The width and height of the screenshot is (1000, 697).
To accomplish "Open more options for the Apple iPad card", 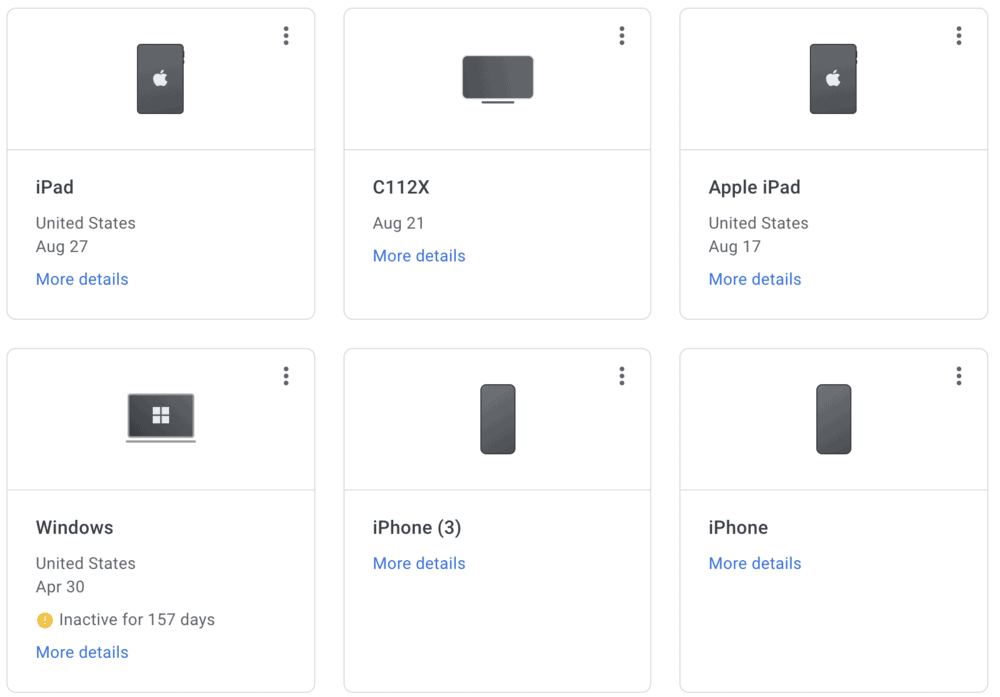I will (x=958, y=35).
